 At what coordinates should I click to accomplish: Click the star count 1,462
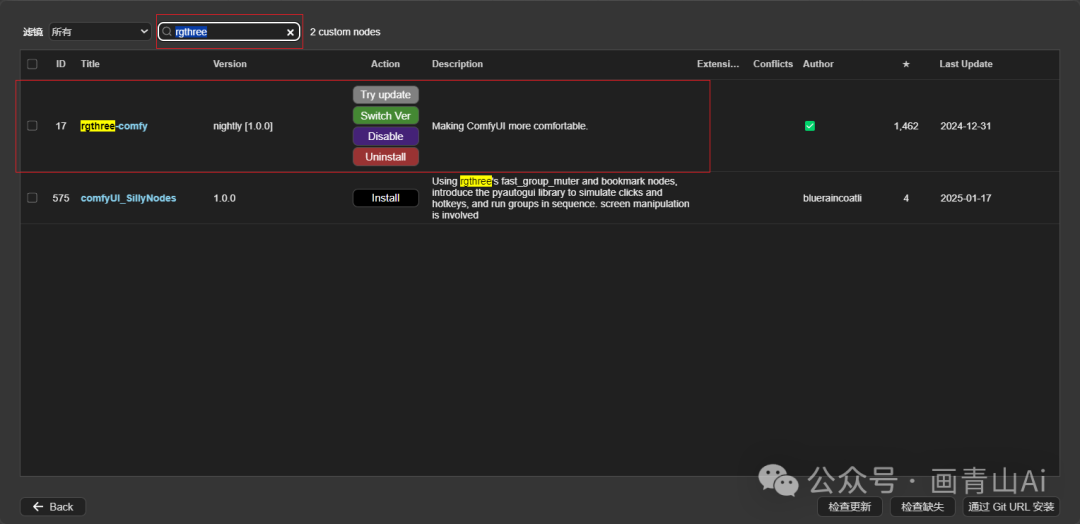coord(906,126)
